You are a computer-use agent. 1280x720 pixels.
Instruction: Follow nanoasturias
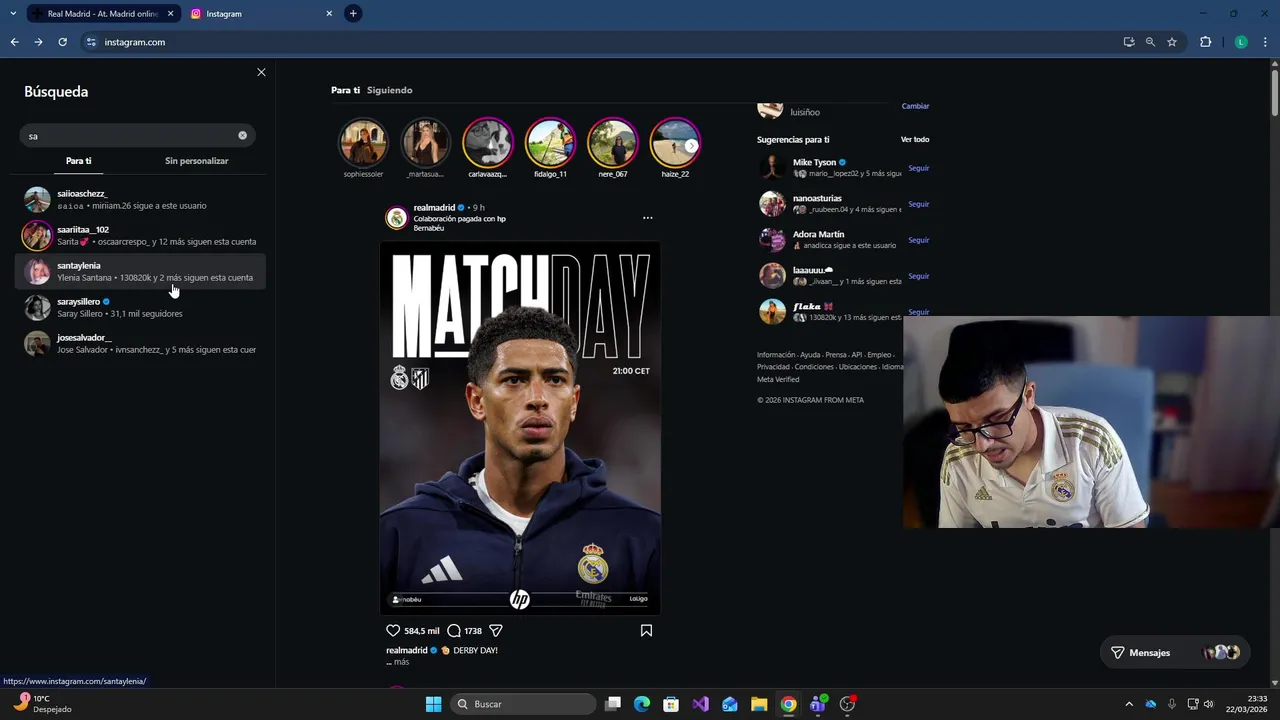[918, 204]
